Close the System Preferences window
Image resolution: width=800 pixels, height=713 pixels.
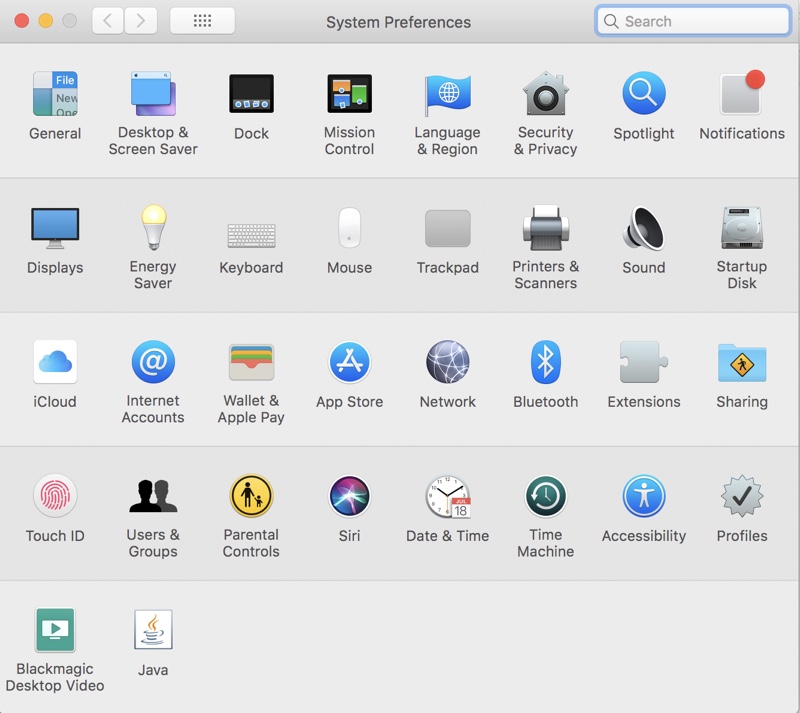(x=21, y=21)
